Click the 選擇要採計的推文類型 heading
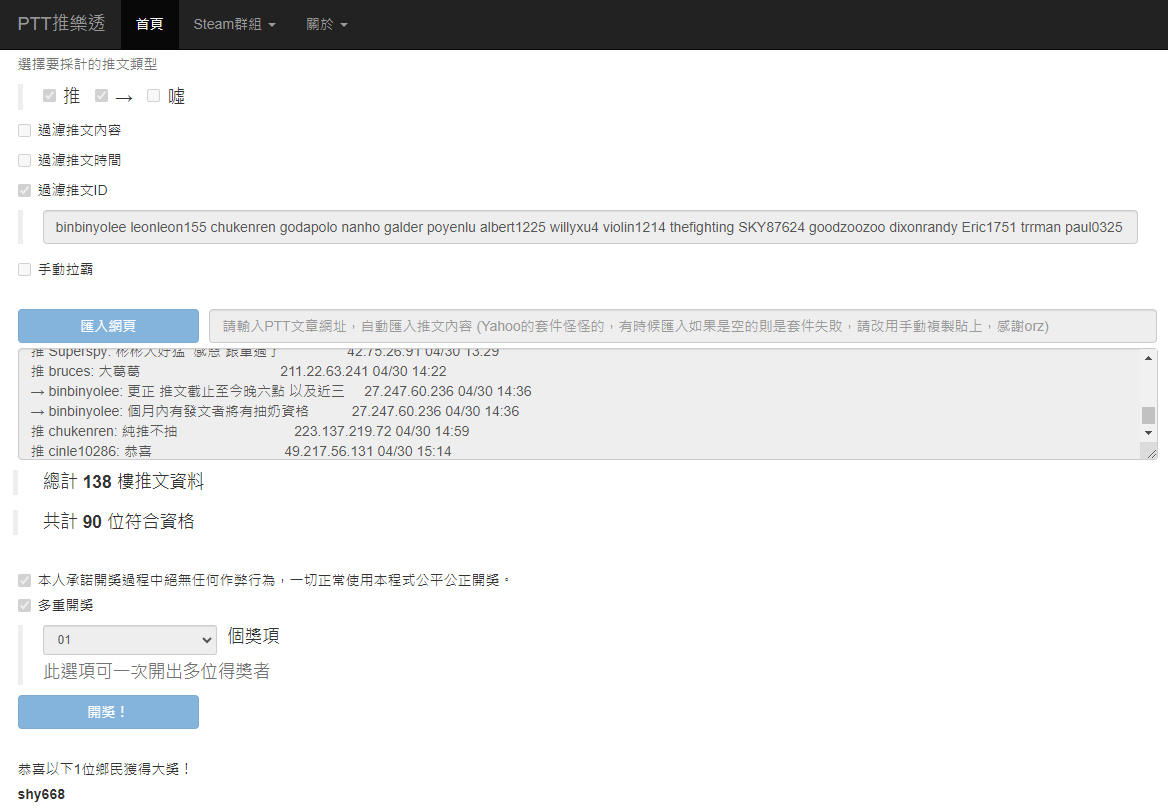1168x812 pixels. 87,64
